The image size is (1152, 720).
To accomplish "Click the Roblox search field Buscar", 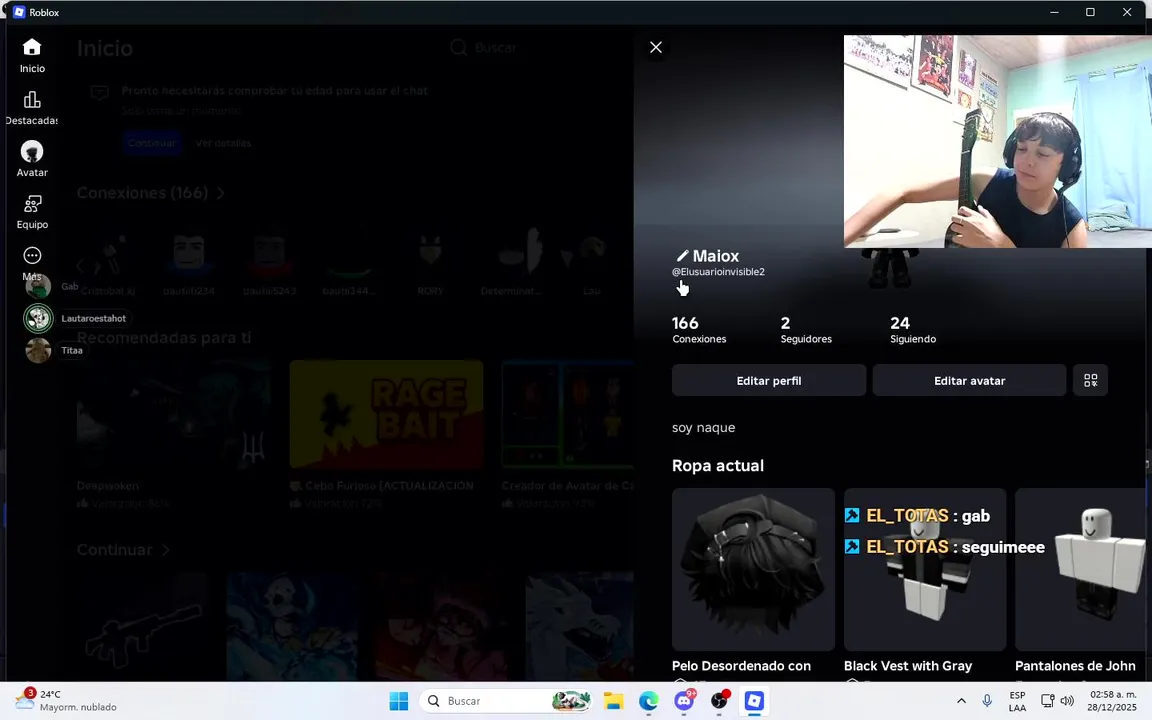I will [483, 48].
